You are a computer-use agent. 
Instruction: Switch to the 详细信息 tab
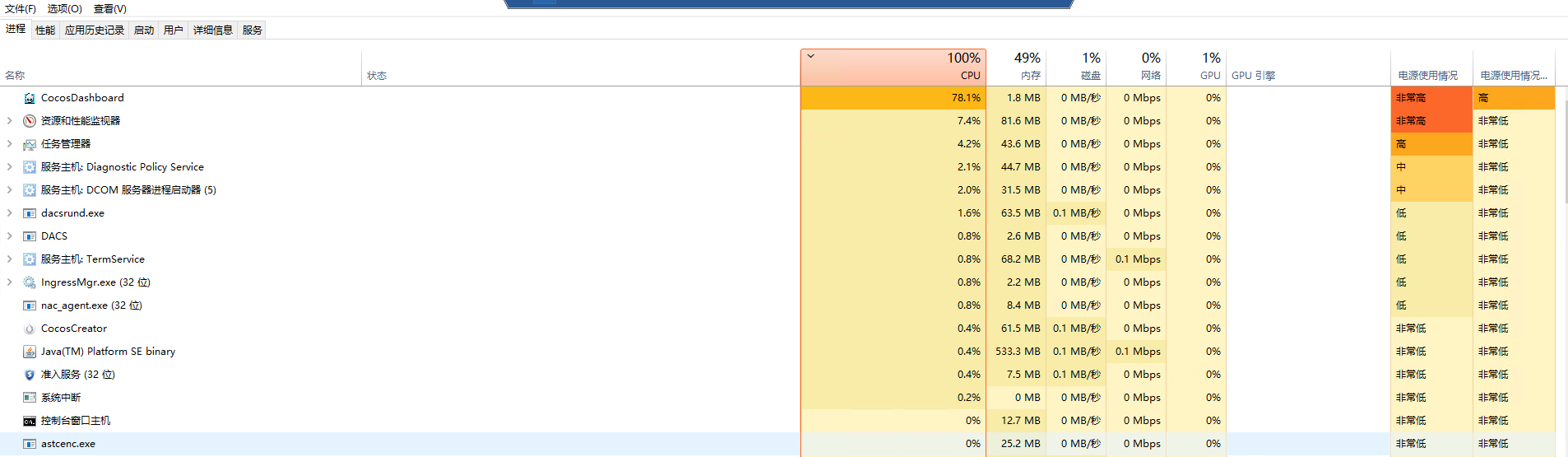click(x=212, y=30)
